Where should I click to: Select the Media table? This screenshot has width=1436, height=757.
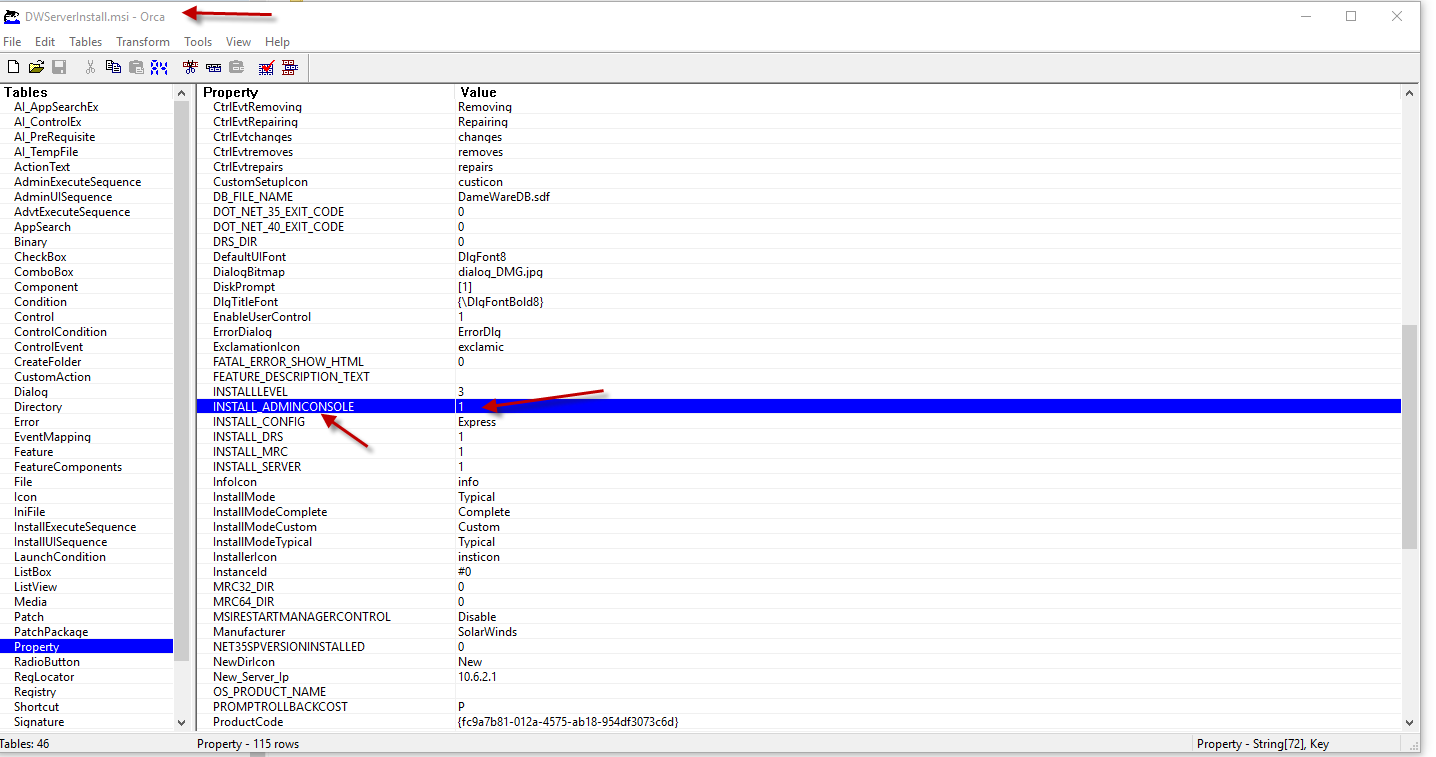(x=30, y=602)
